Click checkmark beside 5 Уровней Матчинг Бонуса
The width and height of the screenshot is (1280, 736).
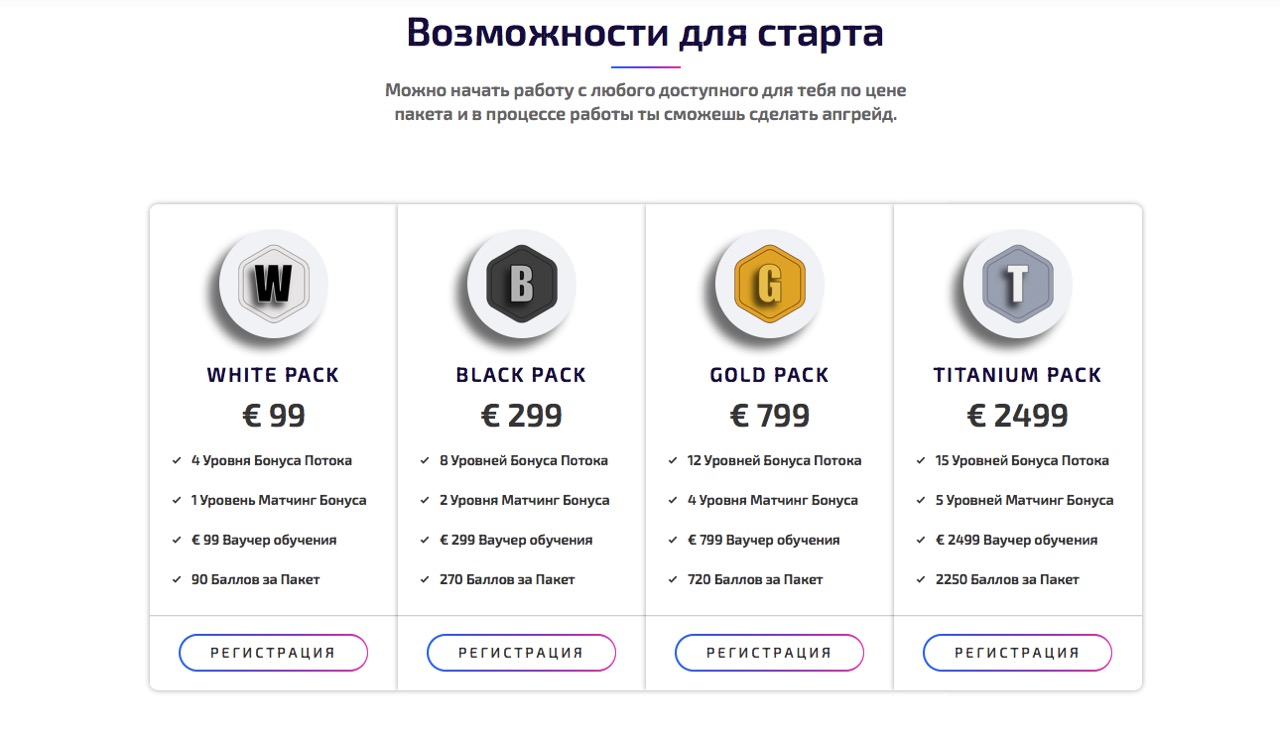pos(921,501)
